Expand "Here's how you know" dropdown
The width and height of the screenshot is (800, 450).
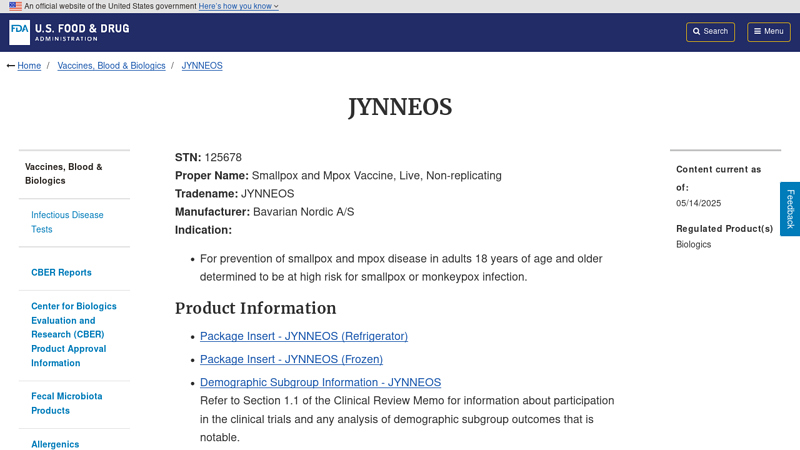[238, 6]
